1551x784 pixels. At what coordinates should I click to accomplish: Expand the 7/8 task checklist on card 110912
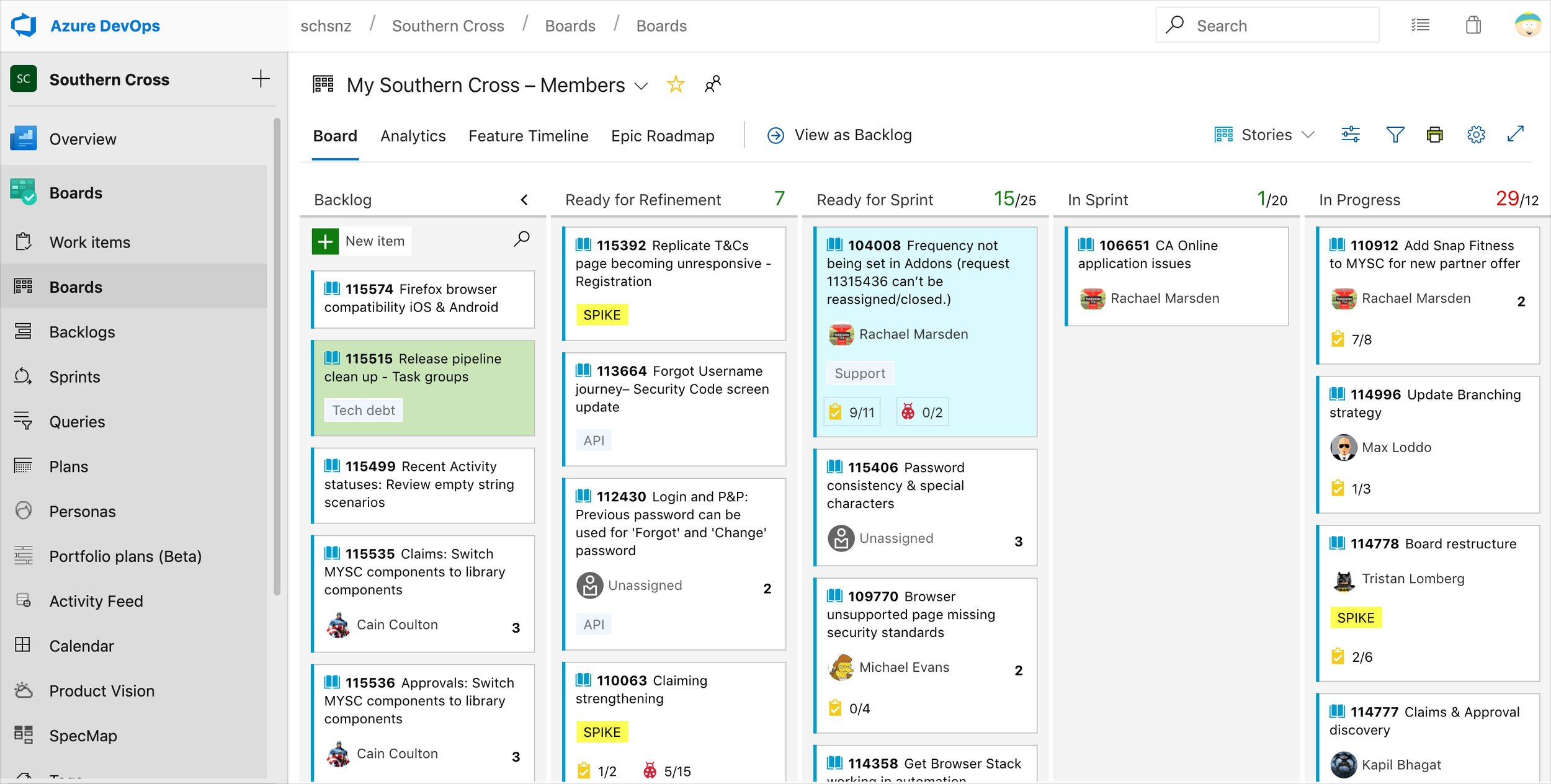[1352, 339]
